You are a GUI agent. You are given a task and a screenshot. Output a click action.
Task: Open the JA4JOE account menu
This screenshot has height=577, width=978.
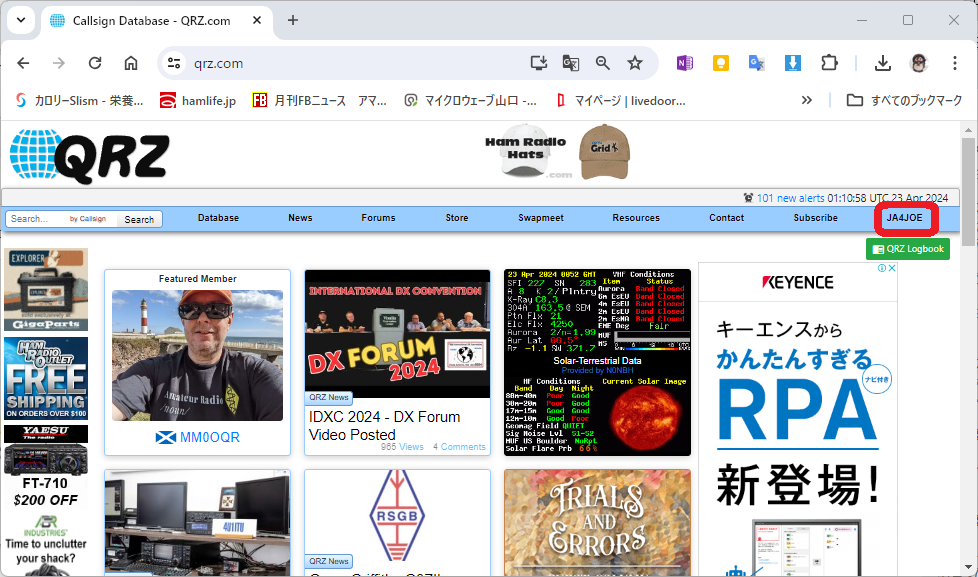[904, 218]
